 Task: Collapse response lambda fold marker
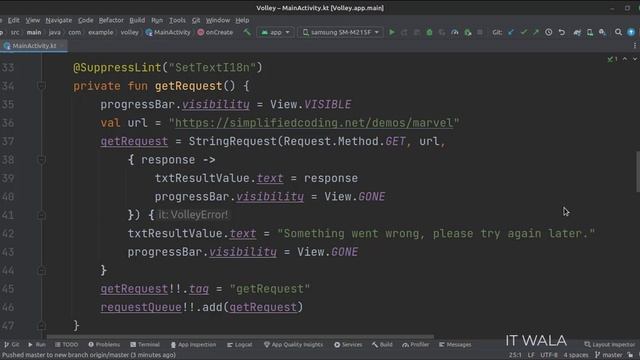41,160
